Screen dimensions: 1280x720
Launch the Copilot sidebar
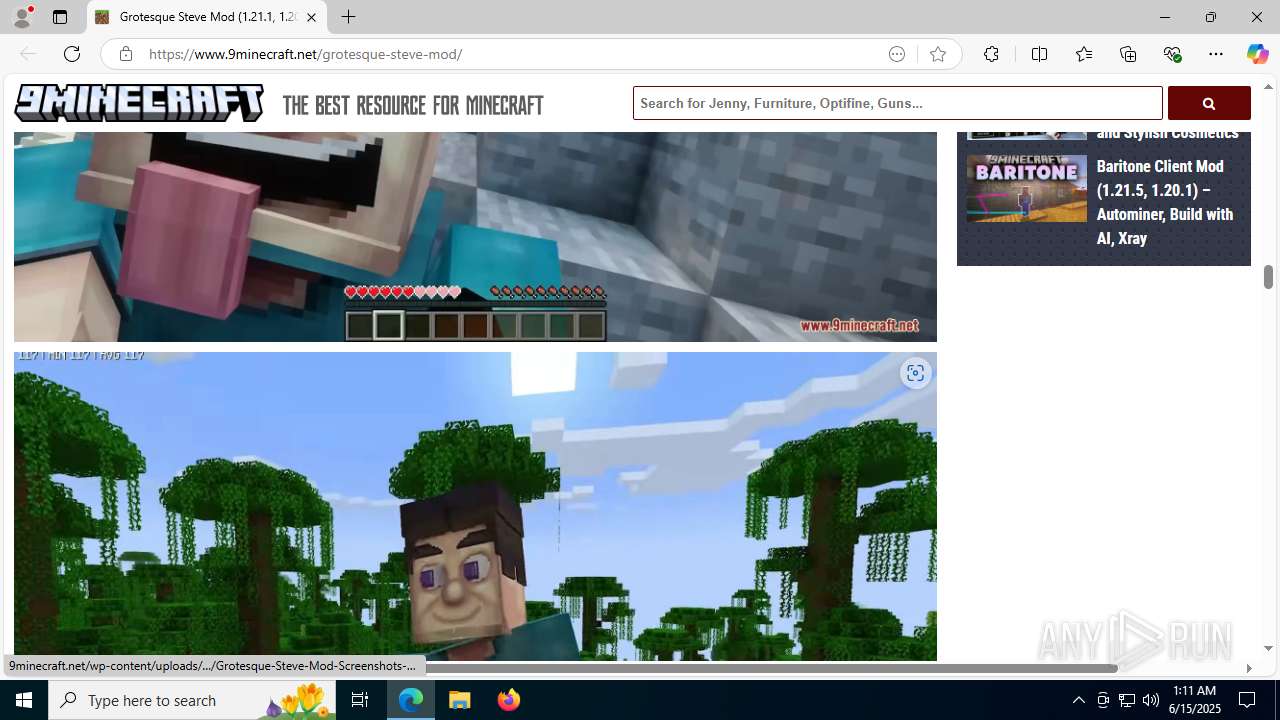pyautogui.click(x=1257, y=54)
